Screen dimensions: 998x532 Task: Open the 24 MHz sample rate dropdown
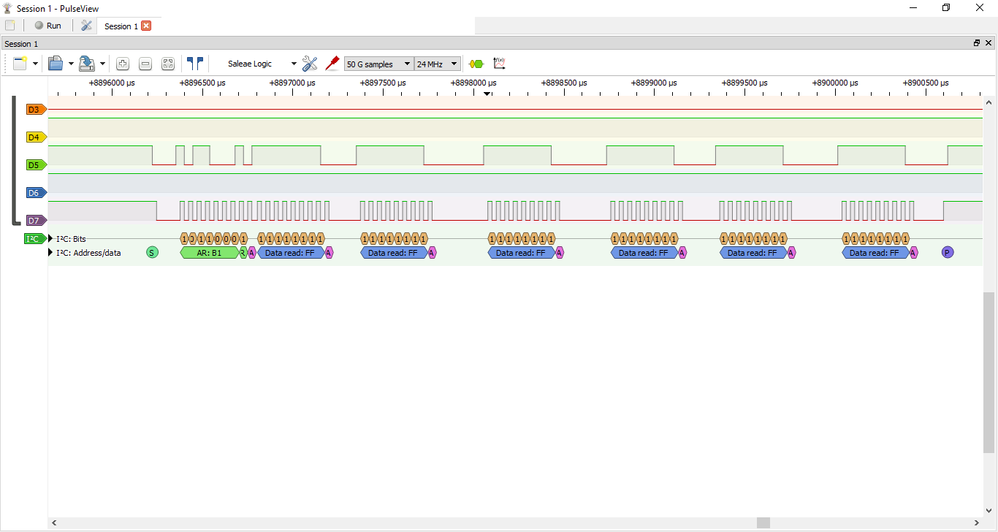pos(437,64)
